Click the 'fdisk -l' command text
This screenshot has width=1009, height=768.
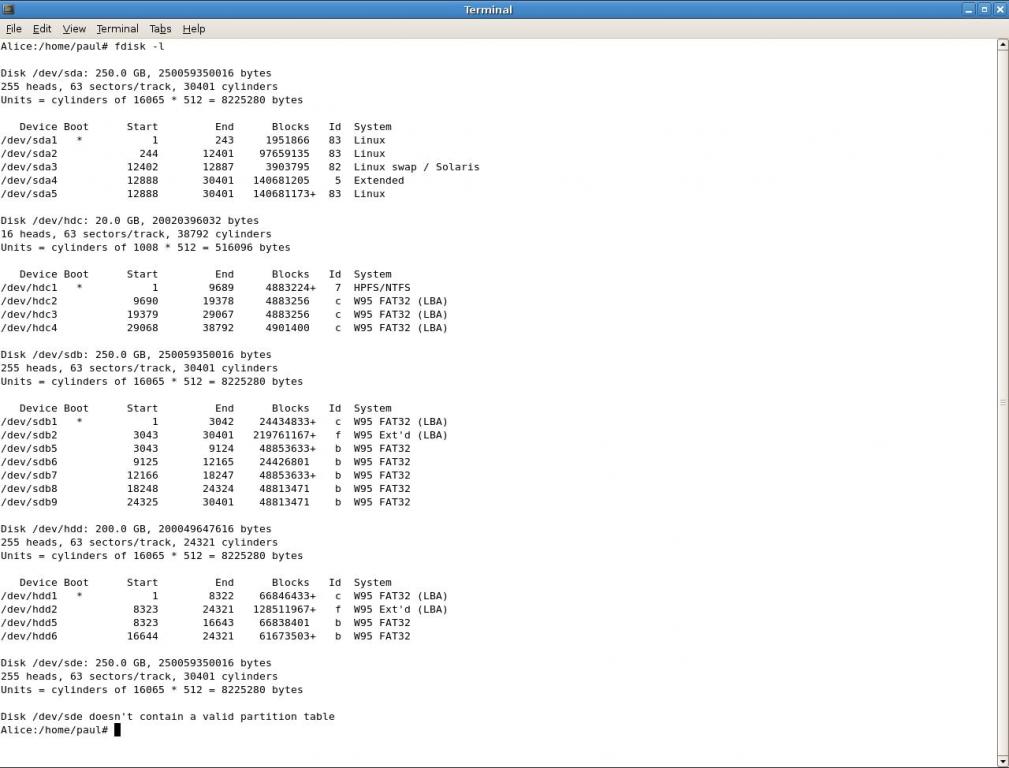pos(140,46)
